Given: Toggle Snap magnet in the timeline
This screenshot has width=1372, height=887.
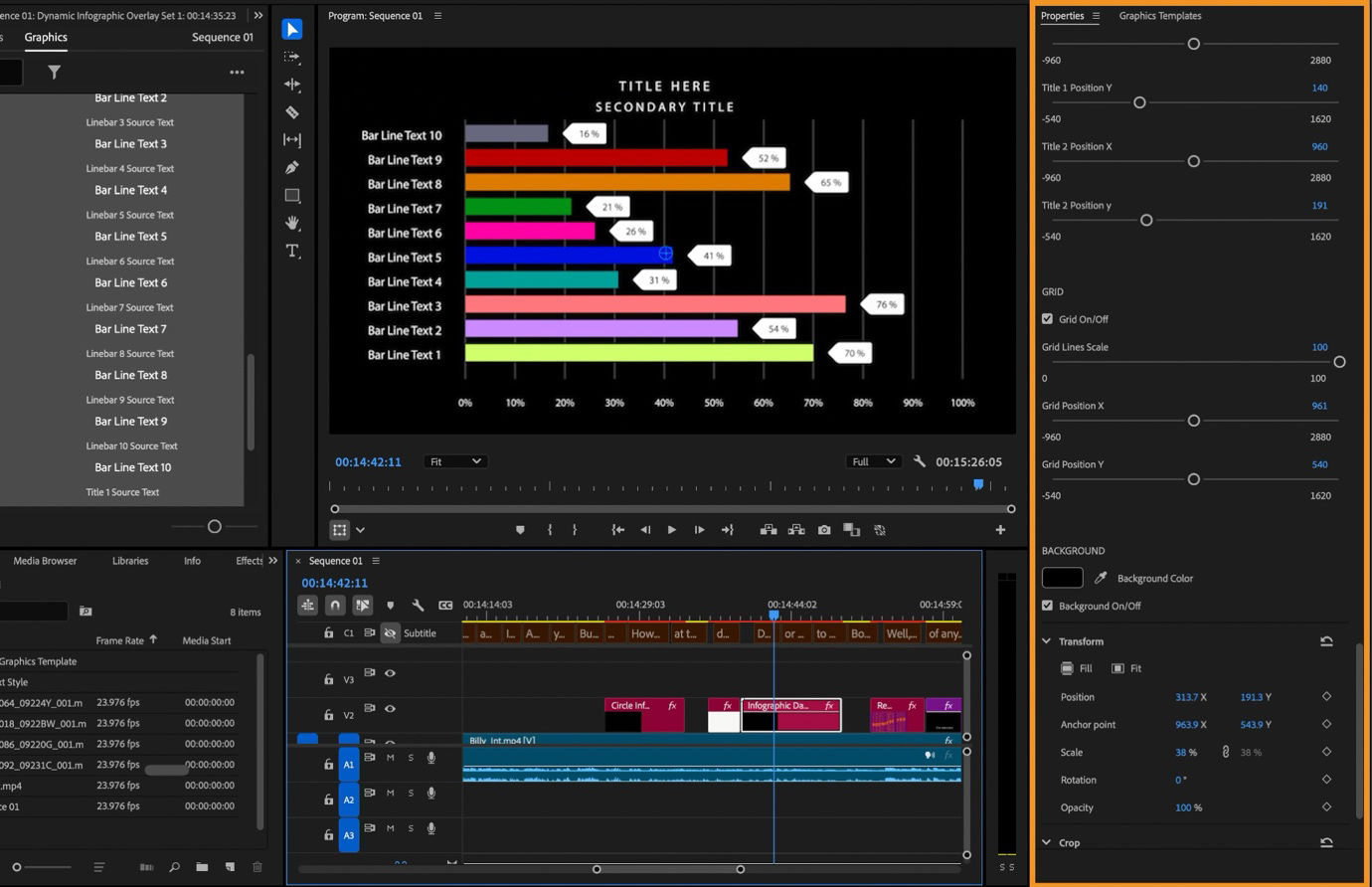Looking at the screenshot, I should (x=335, y=605).
